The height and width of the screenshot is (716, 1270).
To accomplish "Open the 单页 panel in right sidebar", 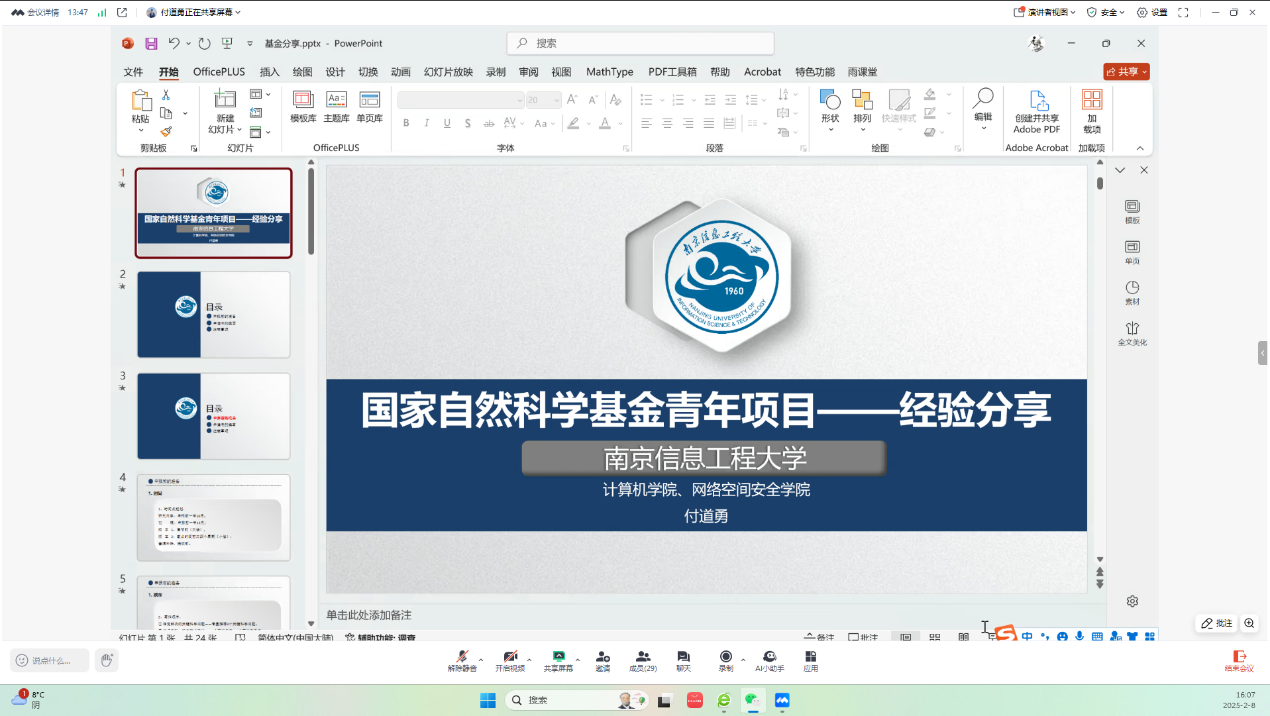I will click(x=1132, y=252).
